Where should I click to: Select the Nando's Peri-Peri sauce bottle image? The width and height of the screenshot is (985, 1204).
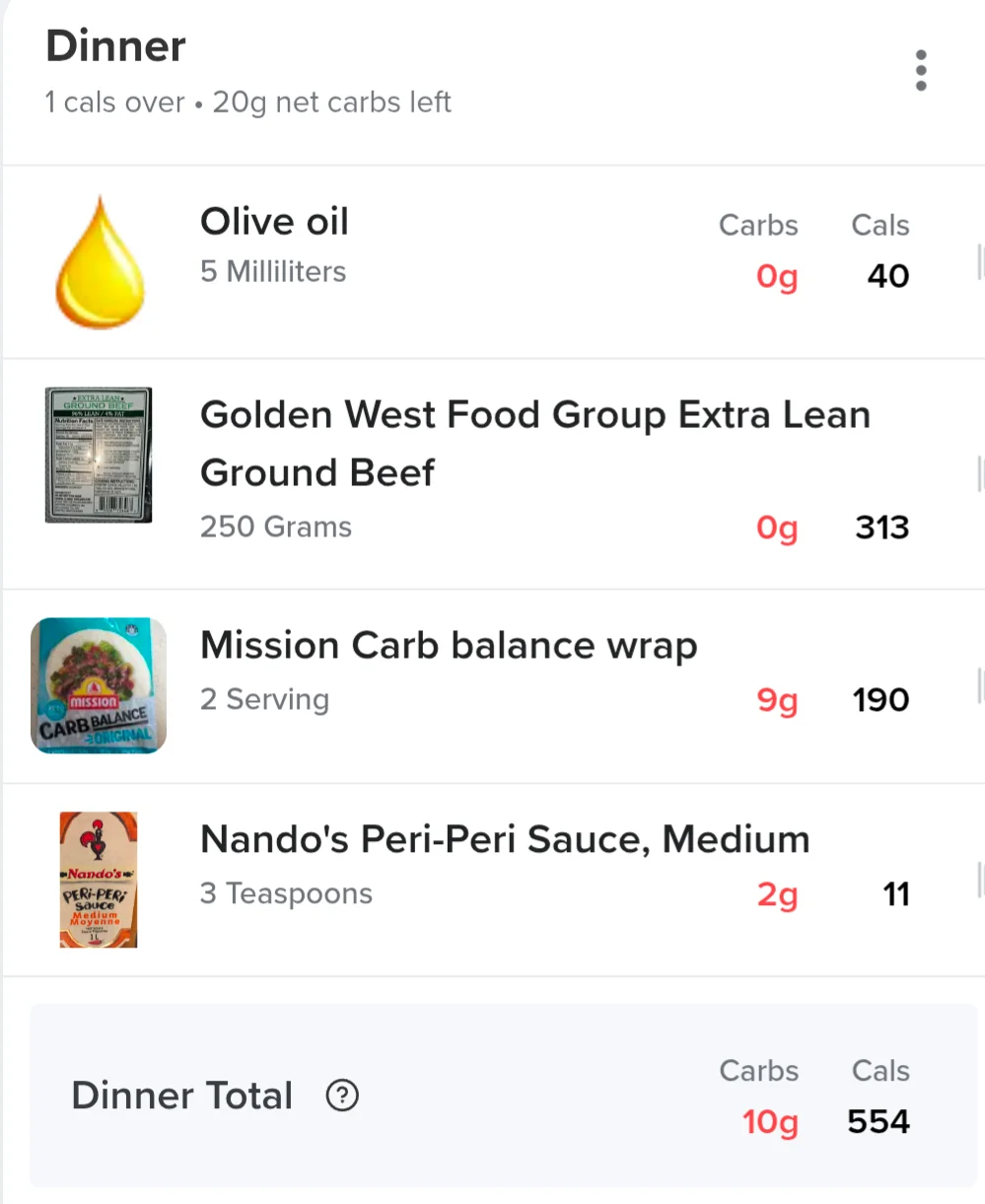99,880
